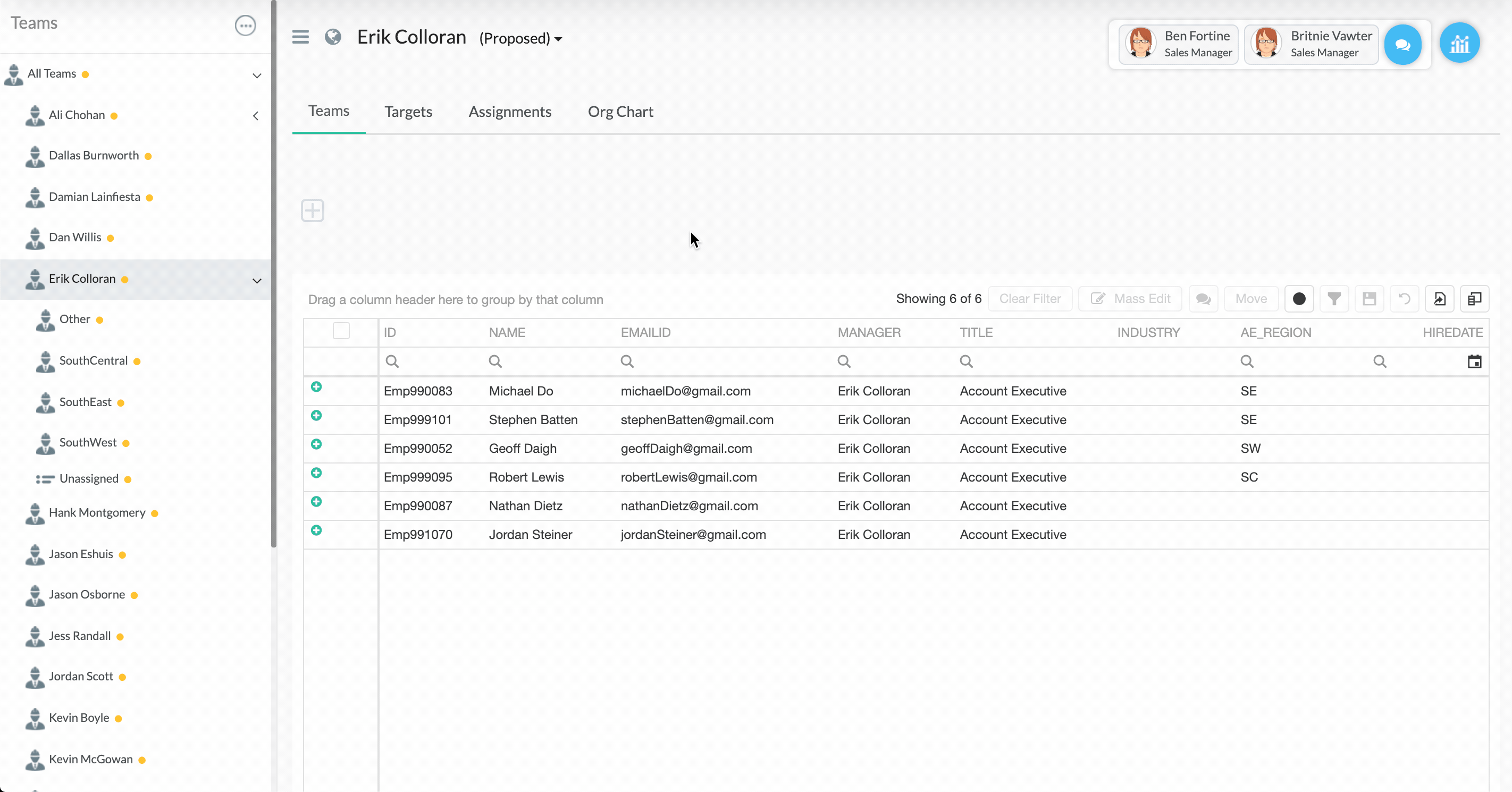Open the hamburger menu icon
This screenshot has width=1512, height=792.
[300, 37]
